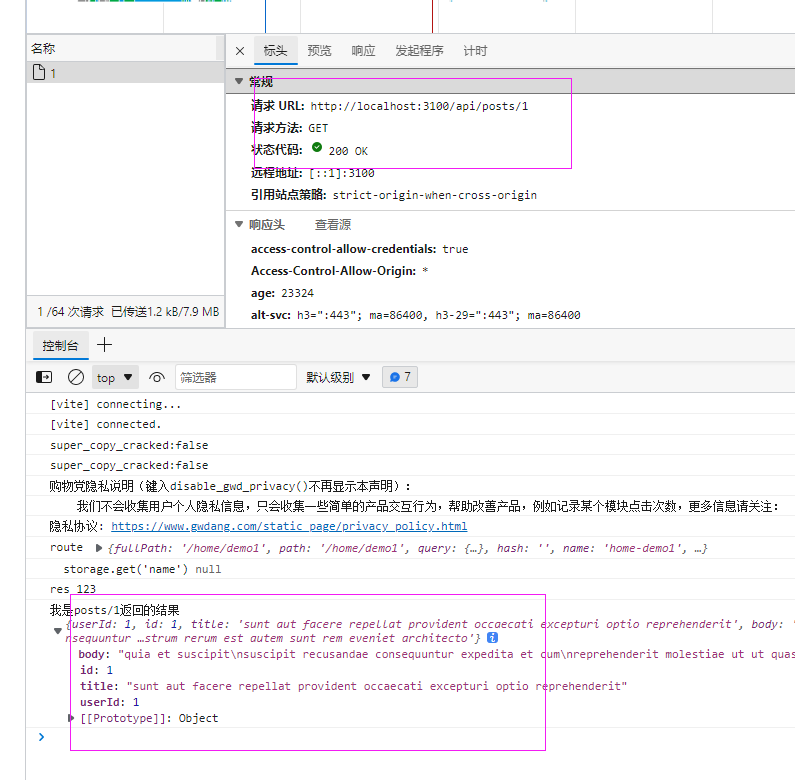Select the 控制台 drawer tab
This screenshot has width=795, height=780.
point(60,346)
